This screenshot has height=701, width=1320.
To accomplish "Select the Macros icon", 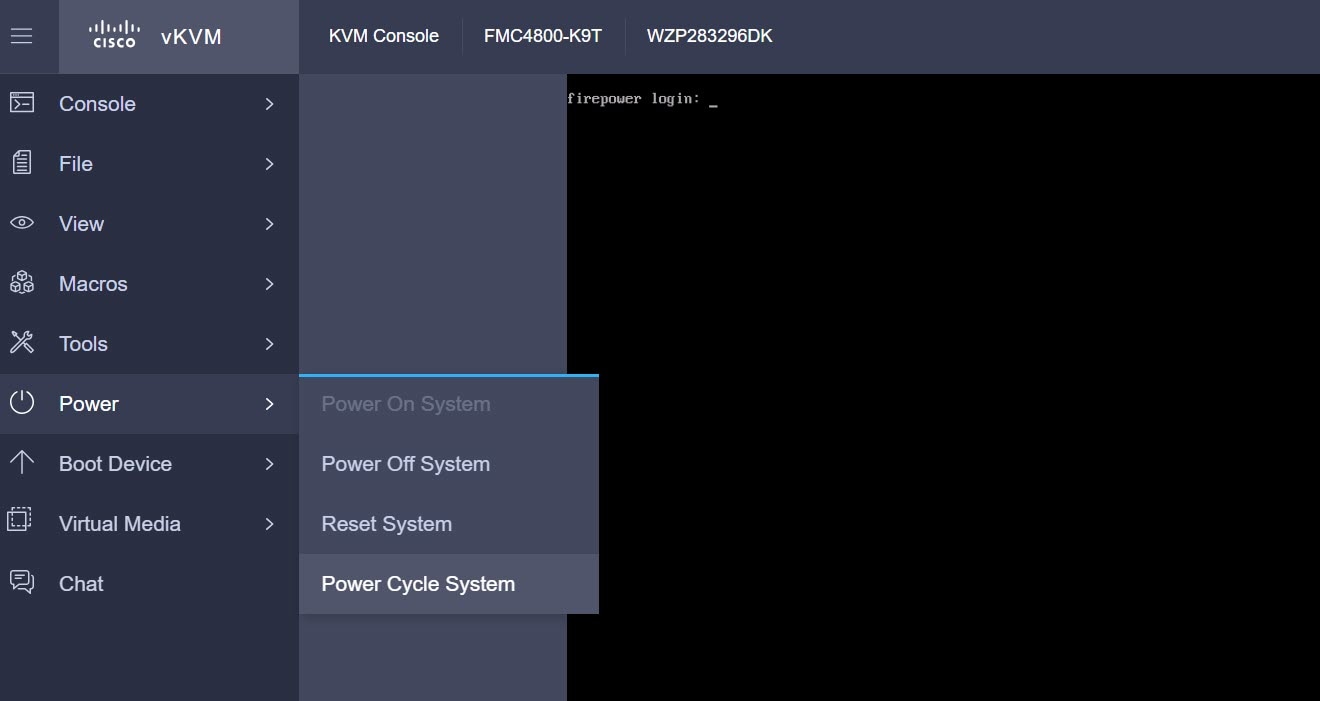I will pos(22,283).
